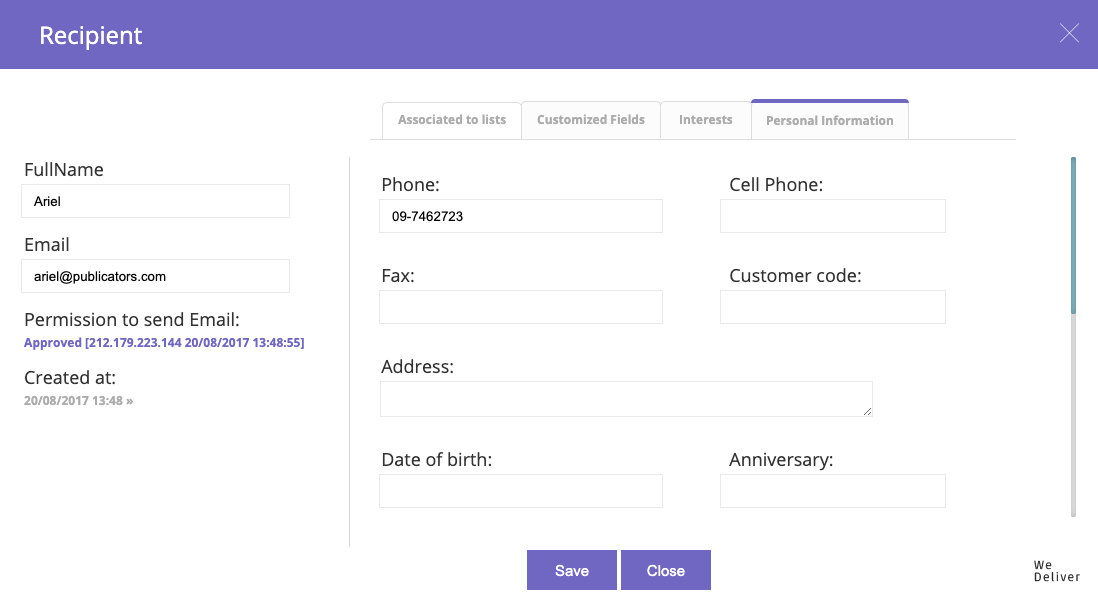This screenshot has width=1098, height=598.
Task: Focus the Customer code field
Action: 833,307
